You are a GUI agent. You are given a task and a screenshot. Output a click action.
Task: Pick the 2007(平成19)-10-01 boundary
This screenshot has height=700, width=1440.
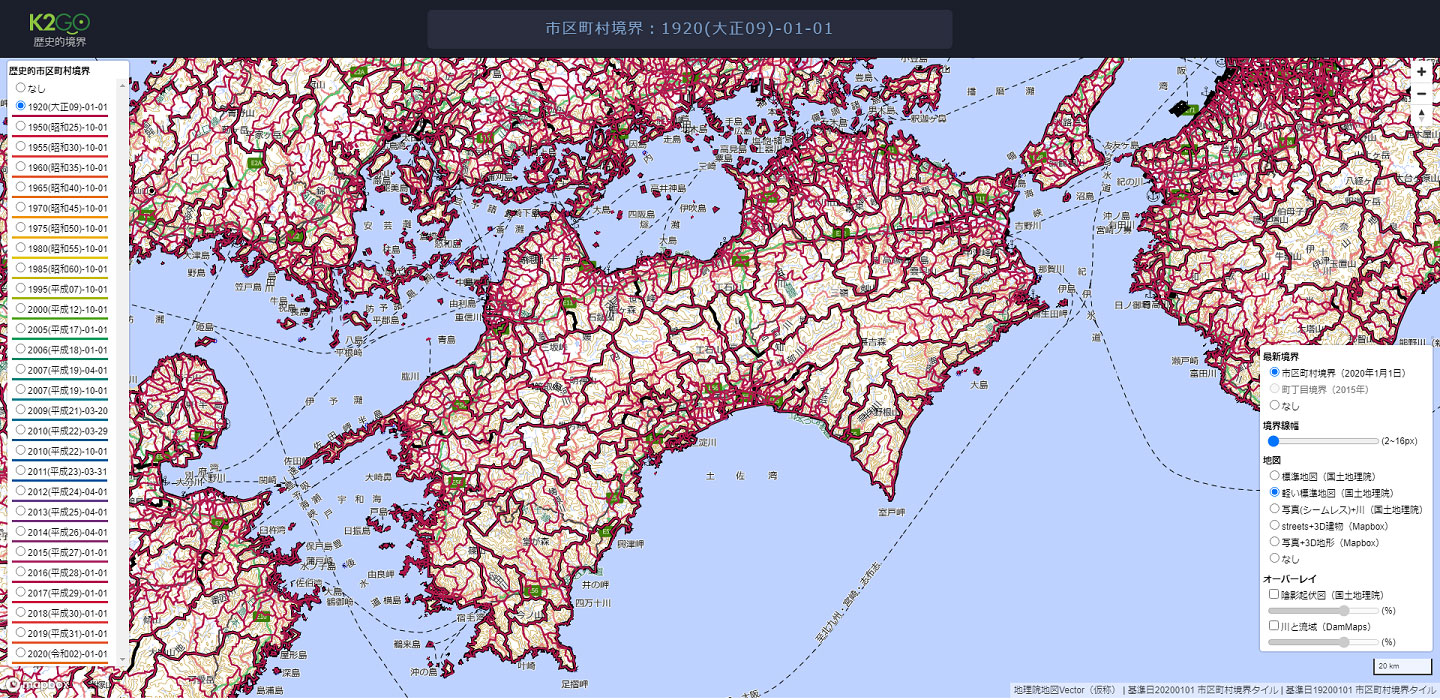tap(21, 390)
